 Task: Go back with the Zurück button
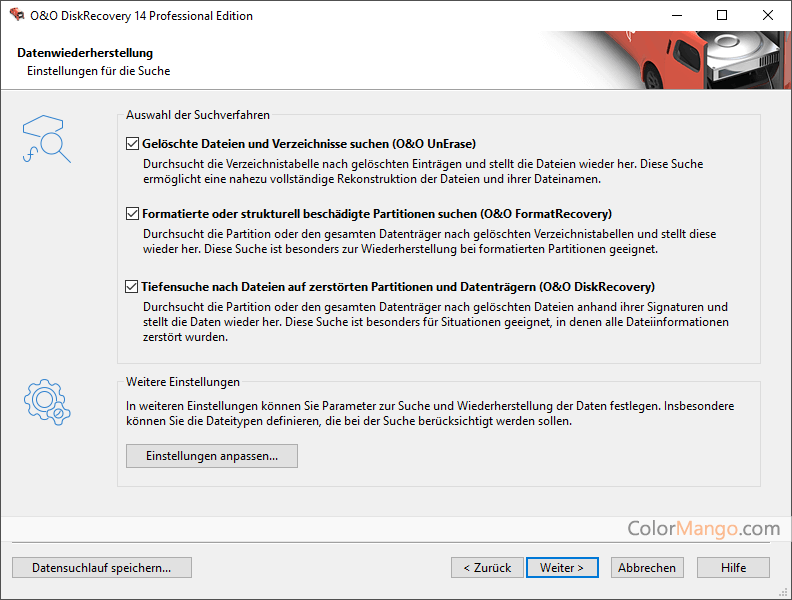pos(486,567)
